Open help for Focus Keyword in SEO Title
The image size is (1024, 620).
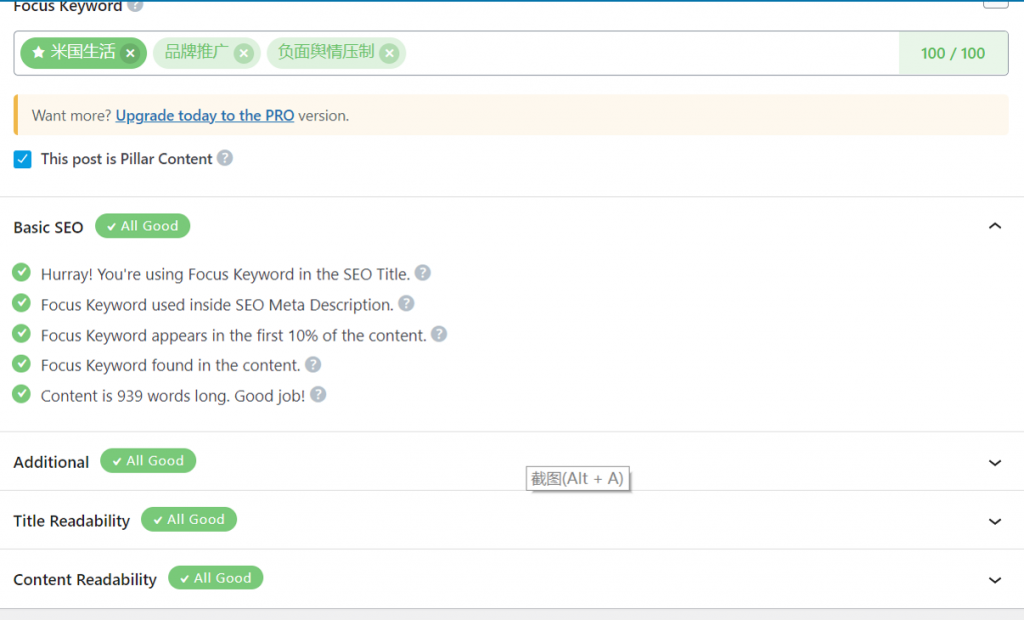423,273
